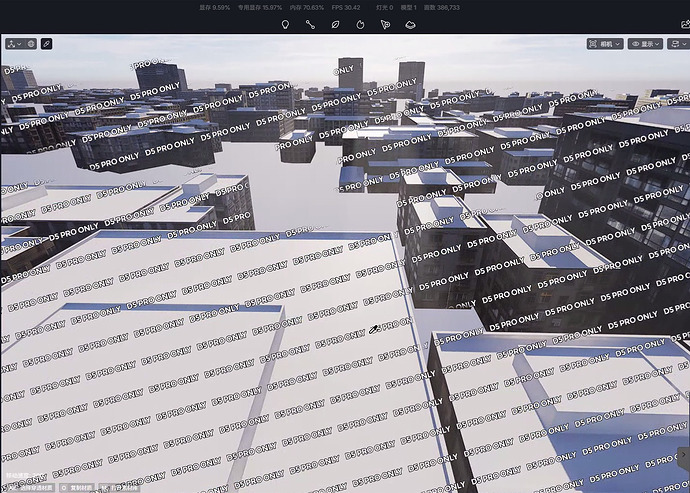690x493 pixels.
Task: Click the 显存 9.59% statistic
Action: point(214,7)
